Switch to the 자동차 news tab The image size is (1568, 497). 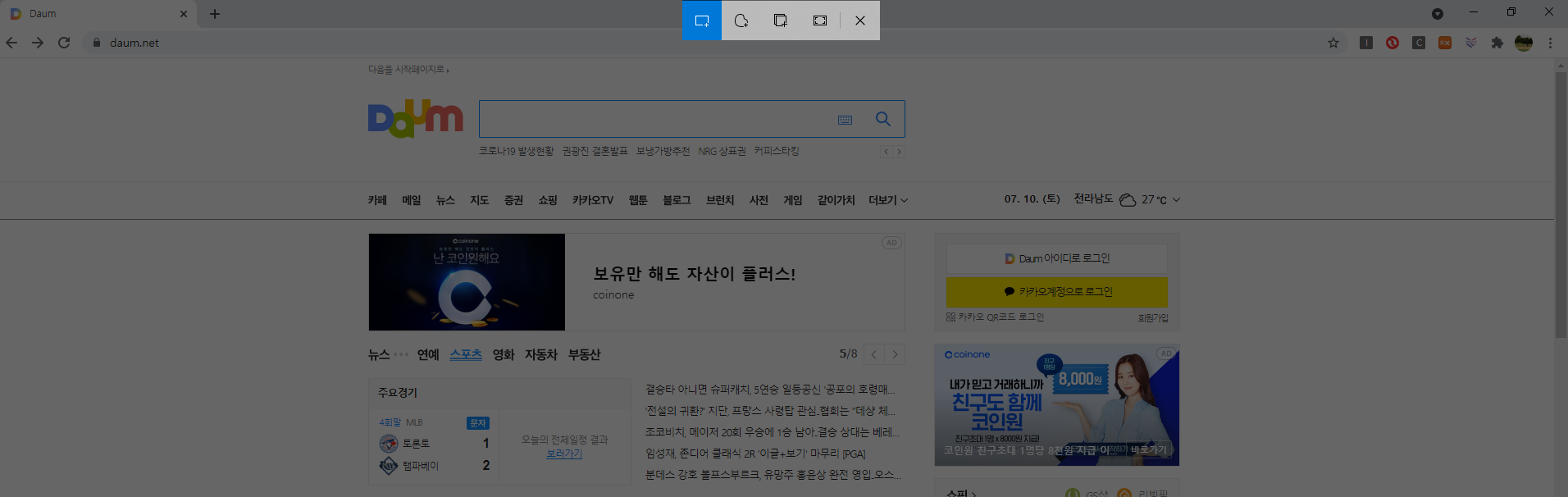tap(541, 355)
